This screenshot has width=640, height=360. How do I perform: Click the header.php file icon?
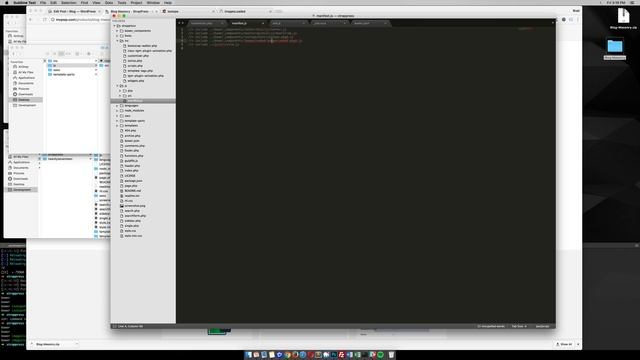coord(122,166)
